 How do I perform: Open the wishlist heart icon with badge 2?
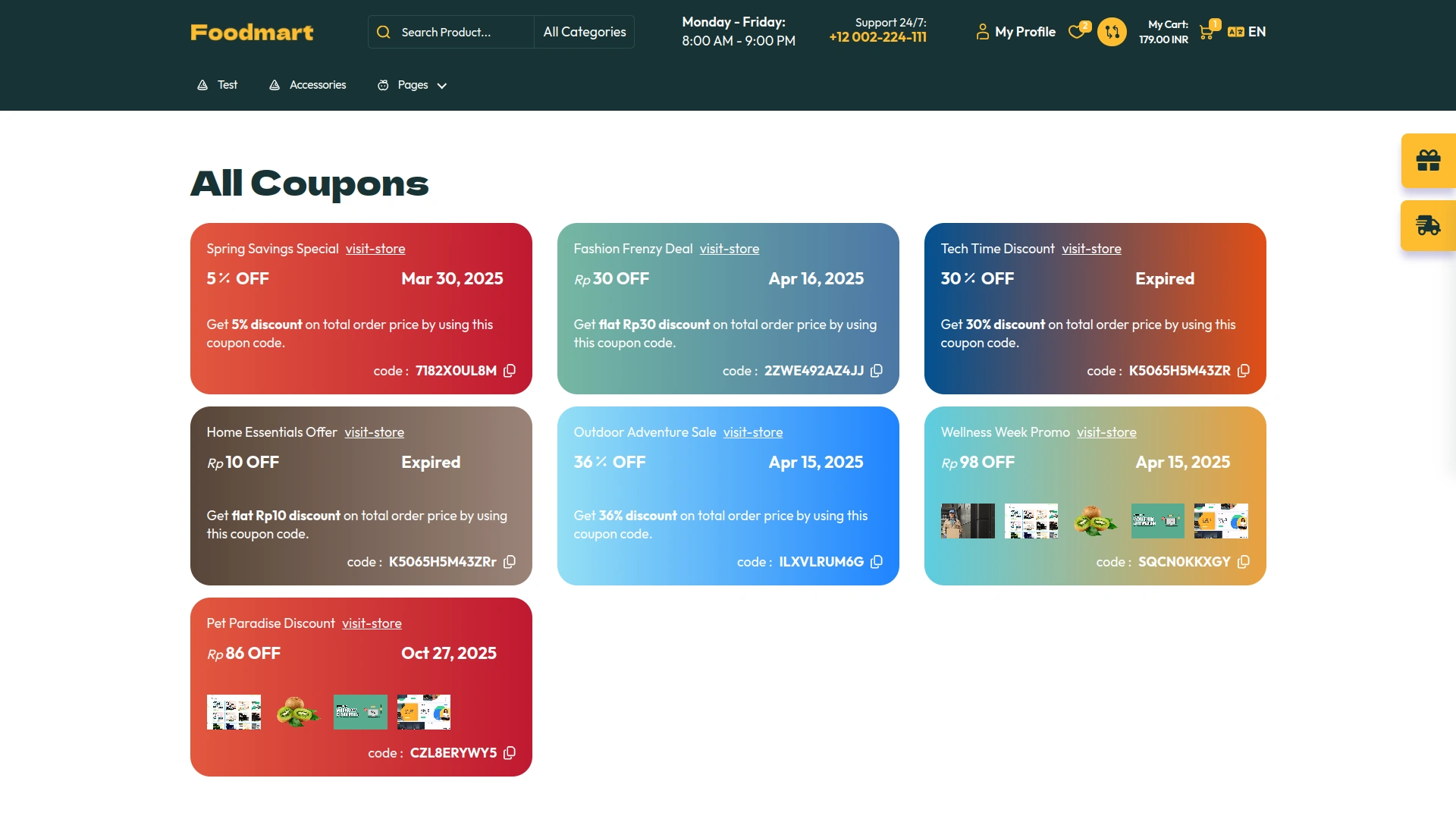pyautogui.click(x=1076, y=32)
